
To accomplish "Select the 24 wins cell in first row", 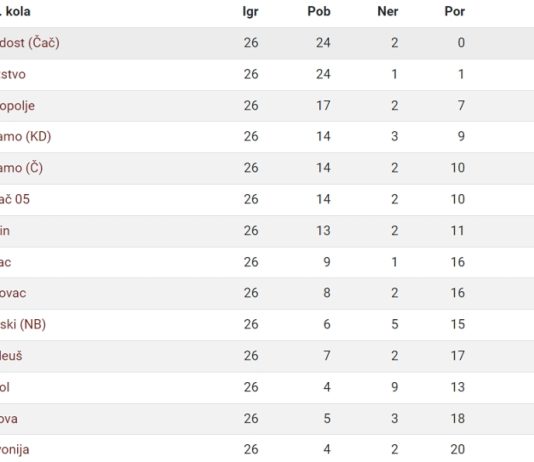I will 323,43.
